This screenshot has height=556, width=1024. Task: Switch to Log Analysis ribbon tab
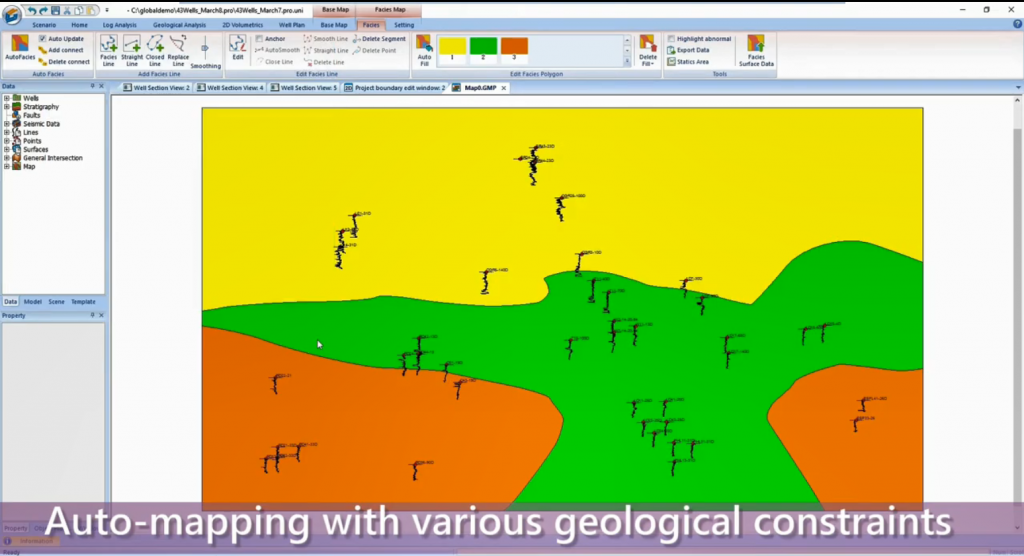point(120,25)
